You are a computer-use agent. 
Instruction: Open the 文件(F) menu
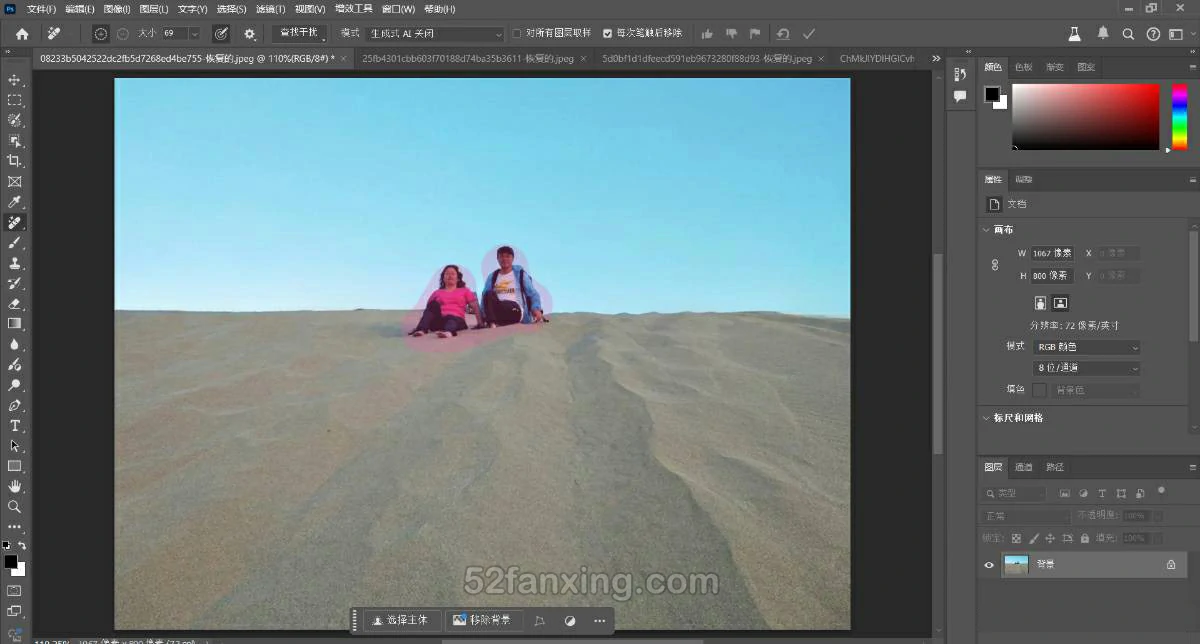(x=42, y=9)
